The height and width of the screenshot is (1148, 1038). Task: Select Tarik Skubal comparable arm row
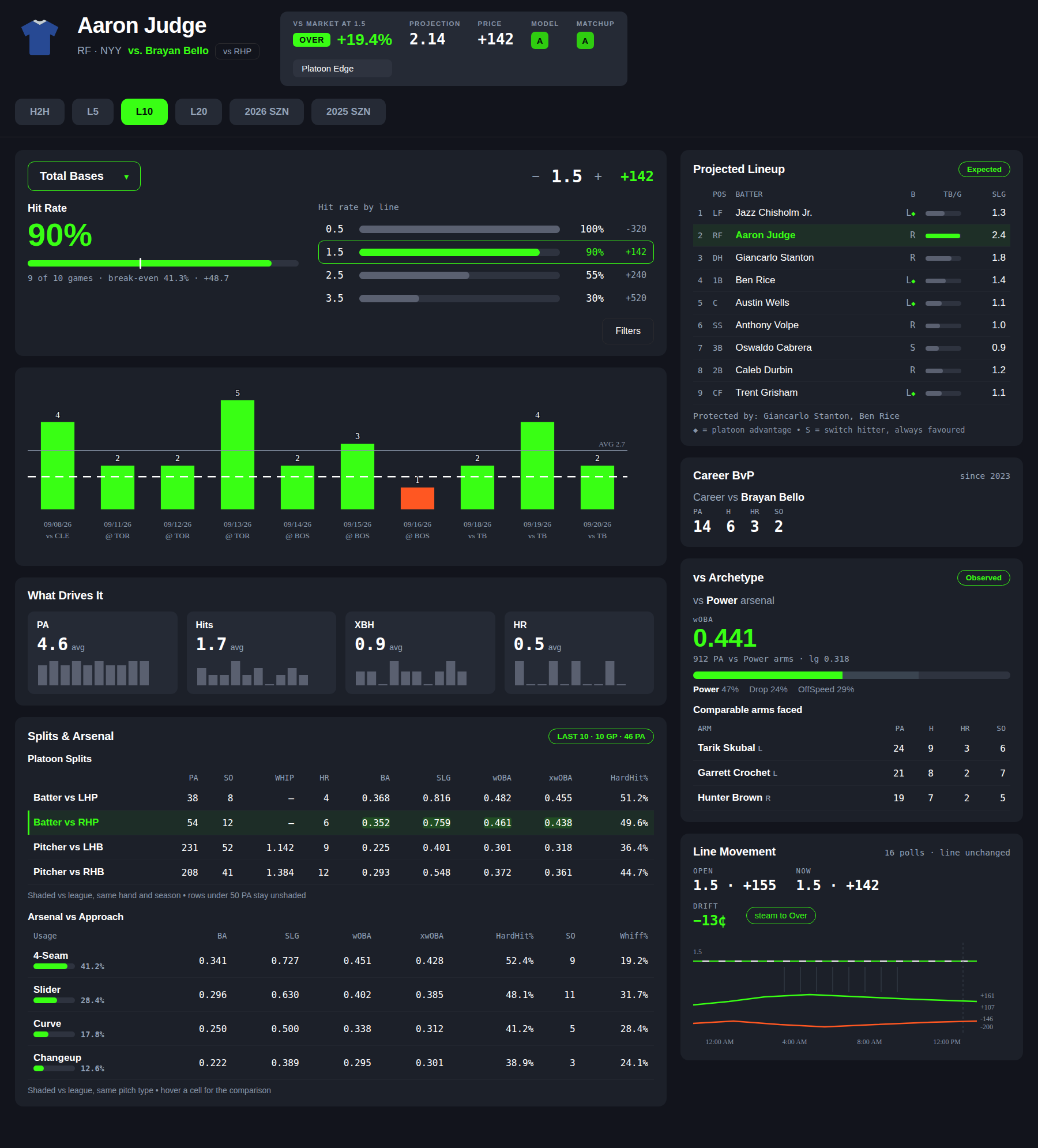click(852, 748)
